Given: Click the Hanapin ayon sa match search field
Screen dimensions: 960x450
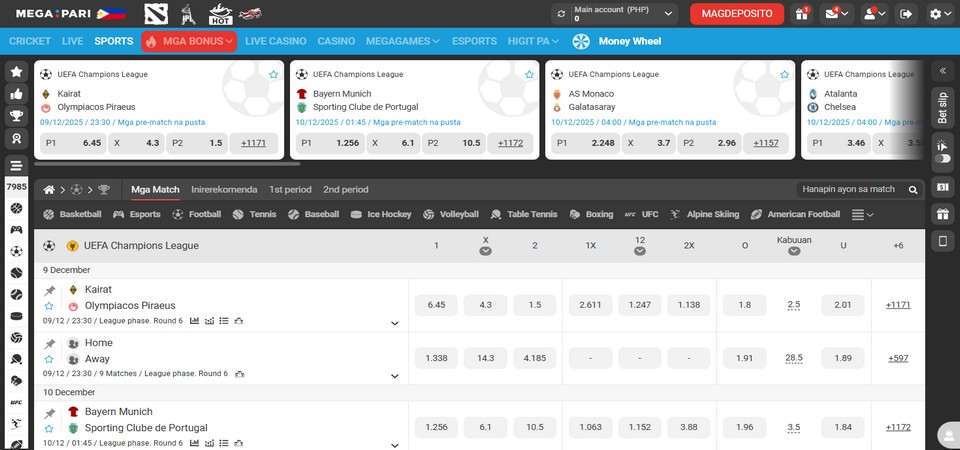Looking at the screenshot, I should click(x=848, y=190).
